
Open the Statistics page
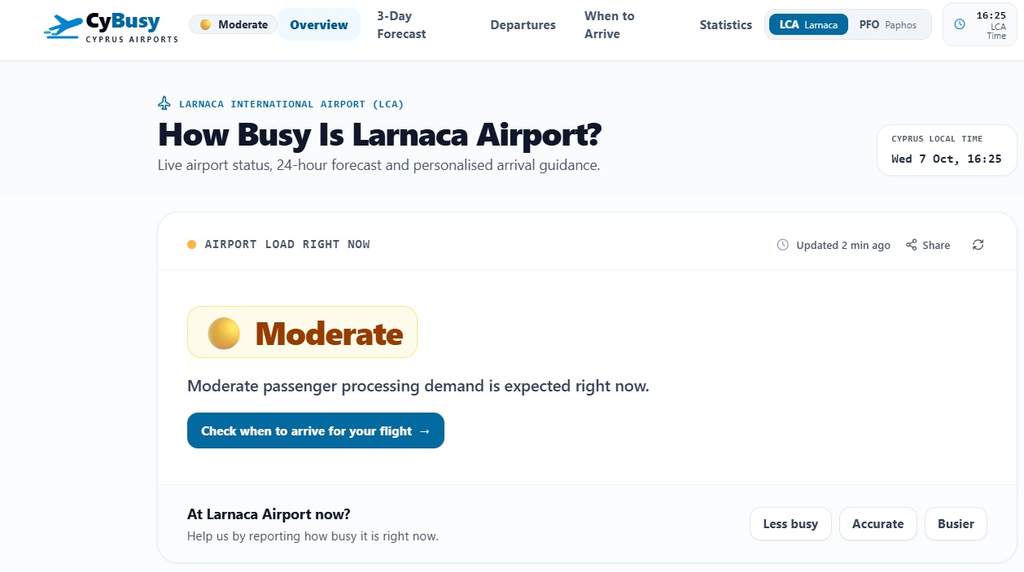pyautogui.click(x=726, y=25)
